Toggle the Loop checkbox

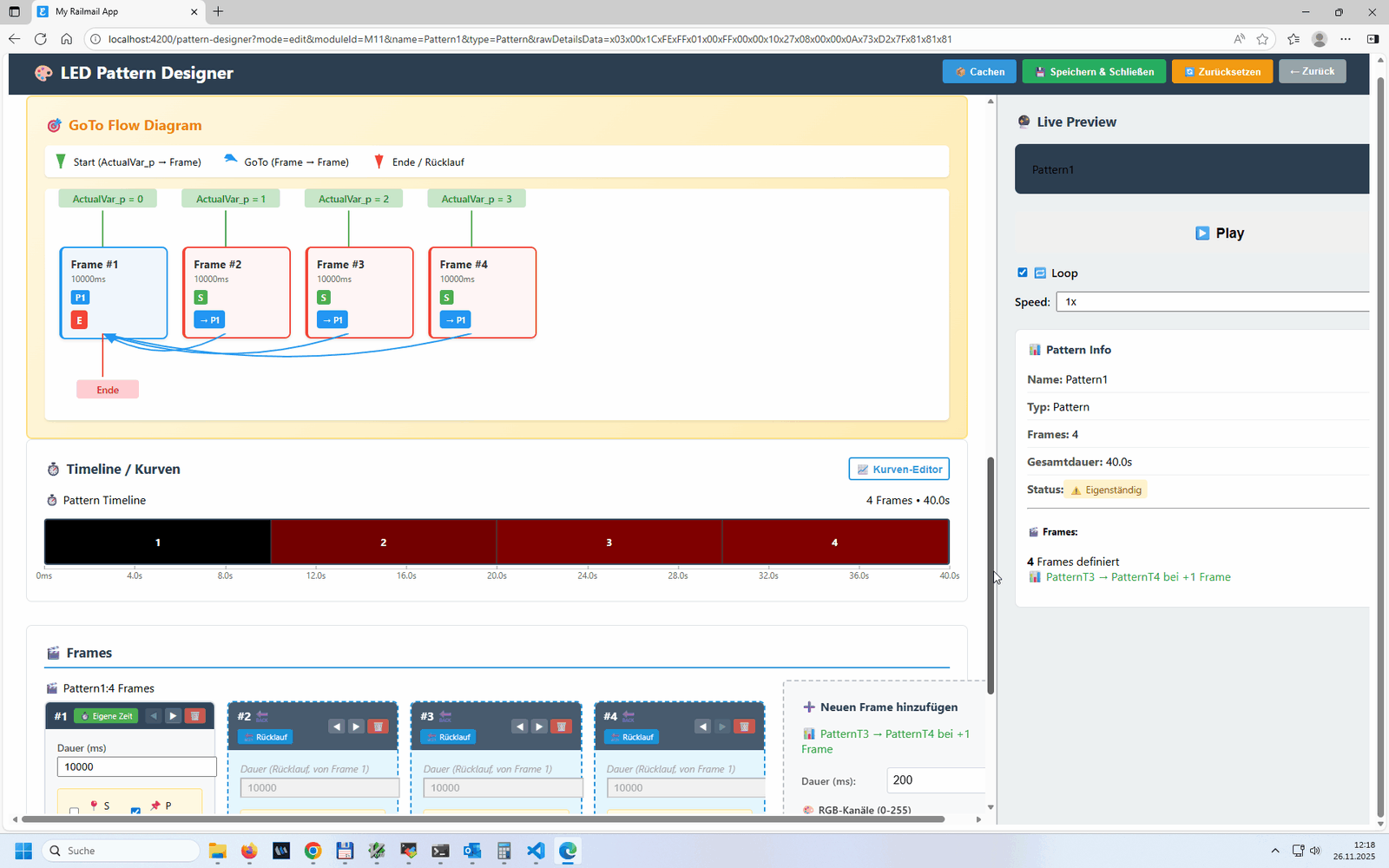(1023, 273)
